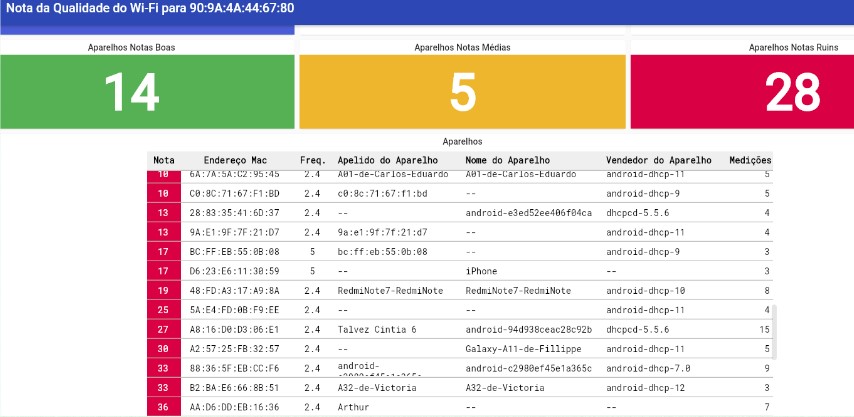This screenshot has width=854, height=417.
Task: Sort table by Nome do Aparelho header
Action: (508, 160)
